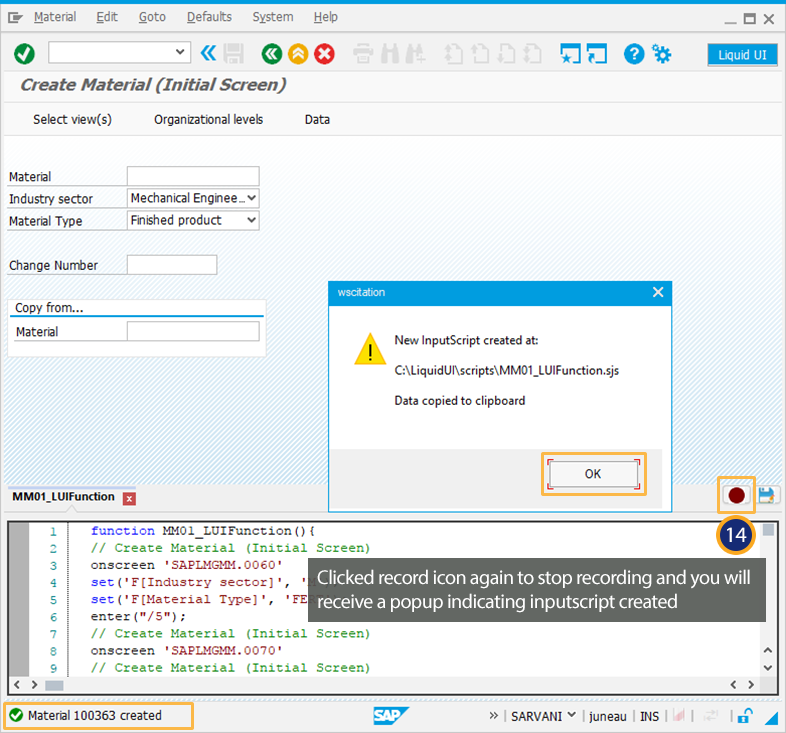Click the First Page toolbar icon
The height and width of the screenshot is (733, 786).
click(454, 54)
